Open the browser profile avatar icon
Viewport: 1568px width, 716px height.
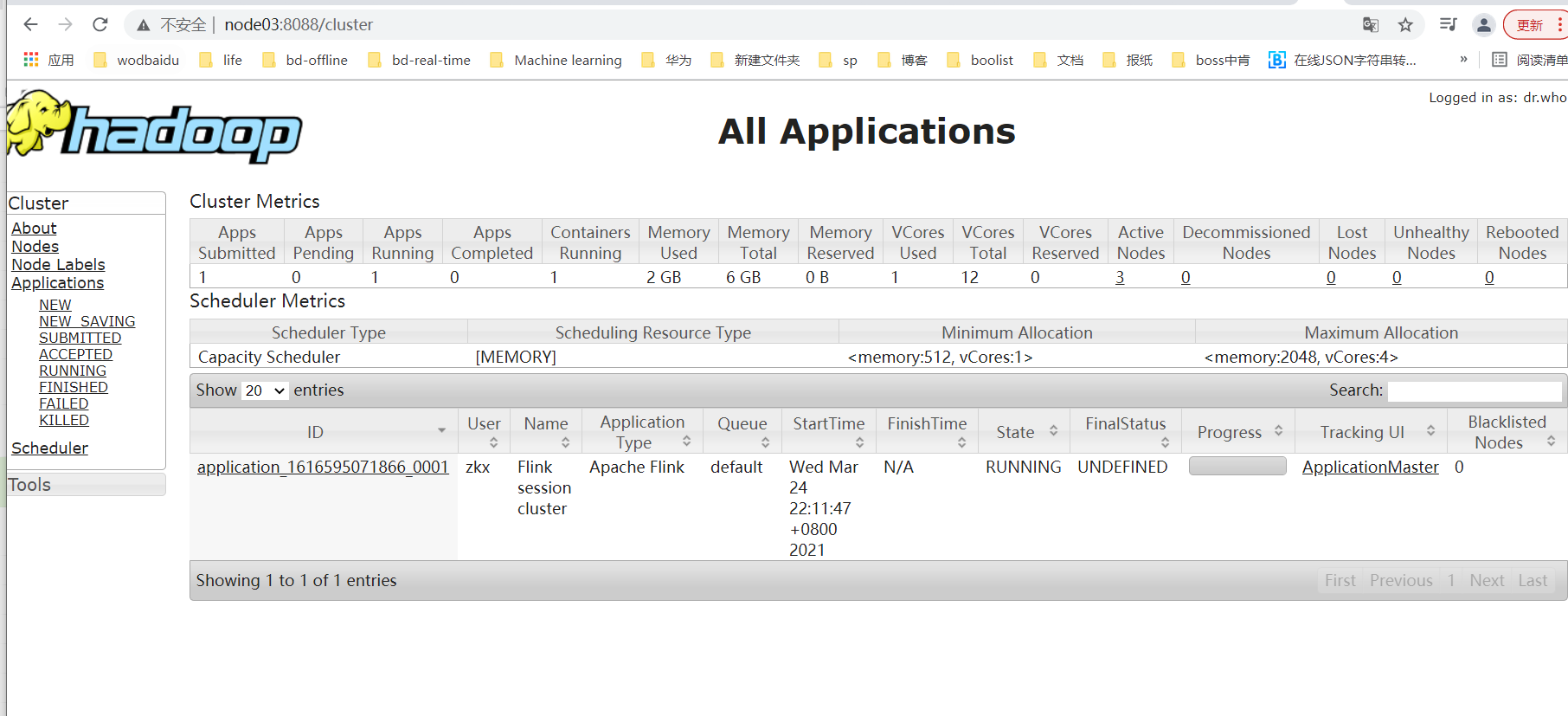pyautogui.click(x=1483, y=25)
